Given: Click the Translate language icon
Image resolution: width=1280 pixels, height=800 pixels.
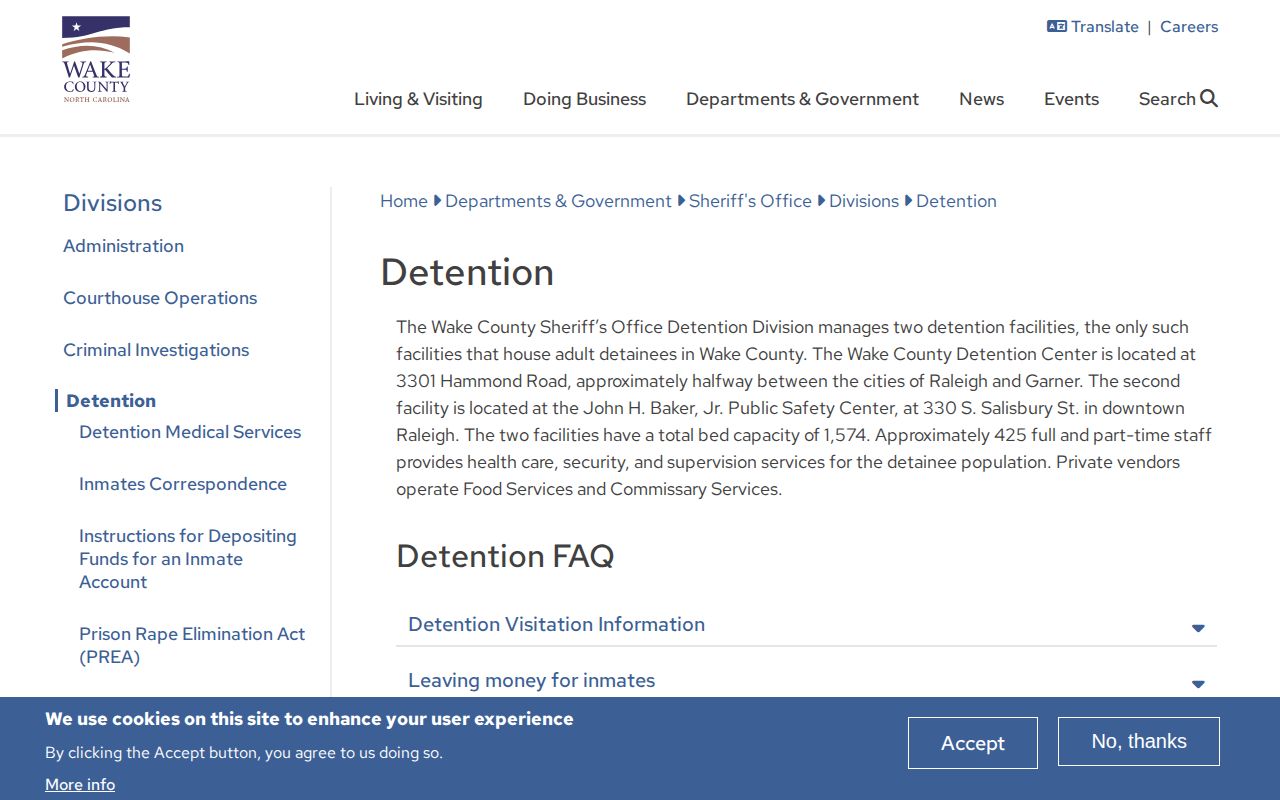Looking at the screenshot, I should (x=1056, y=27).
